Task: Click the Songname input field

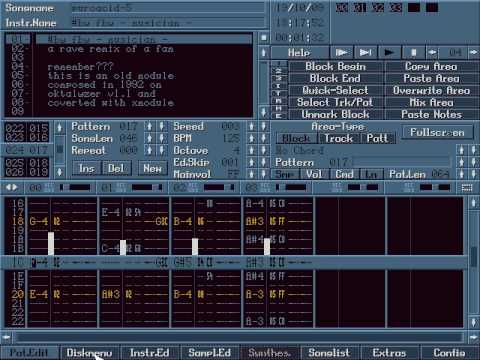Action: pyautogui.click(x=168, y=8)
